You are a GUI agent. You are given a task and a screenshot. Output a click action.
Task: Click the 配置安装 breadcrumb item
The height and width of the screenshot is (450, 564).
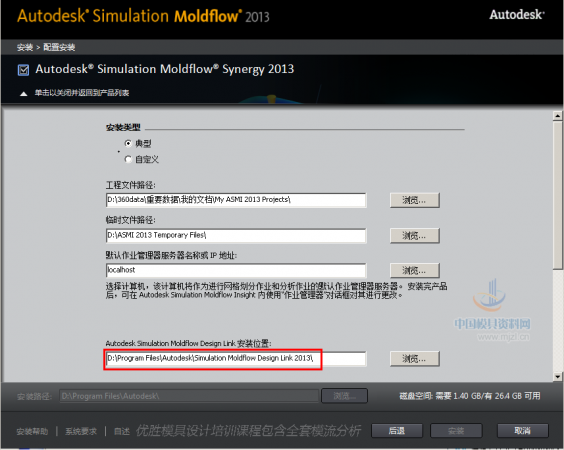[59, 47]
